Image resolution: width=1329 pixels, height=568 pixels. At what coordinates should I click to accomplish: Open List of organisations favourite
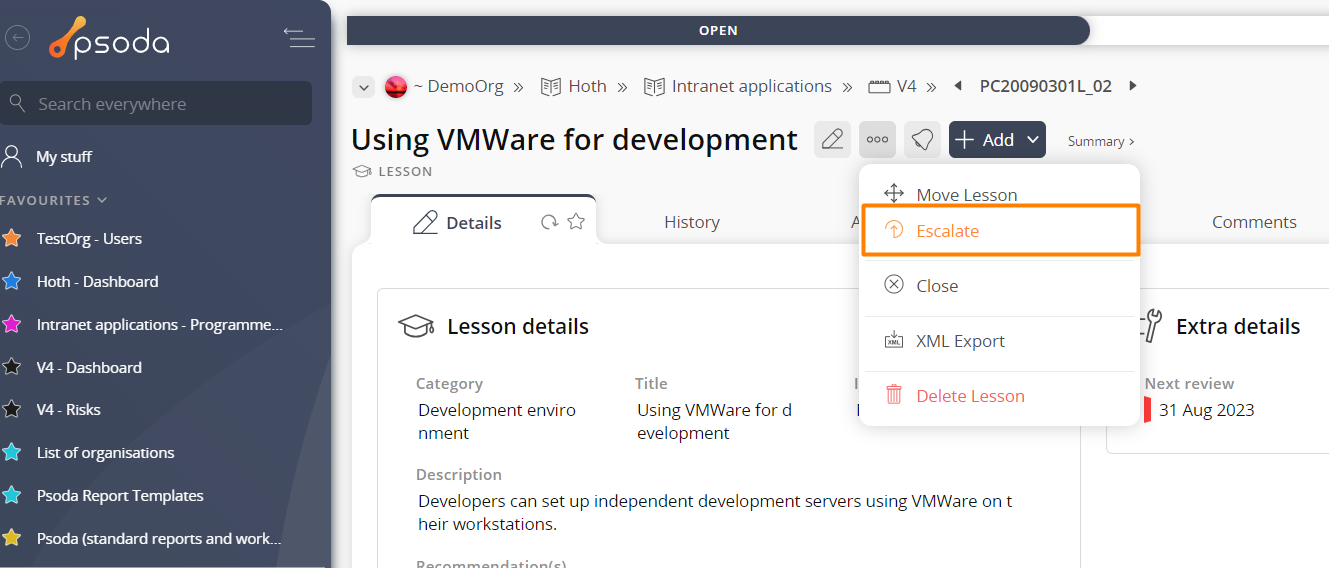pyautogui.click(x=105, y=453)
